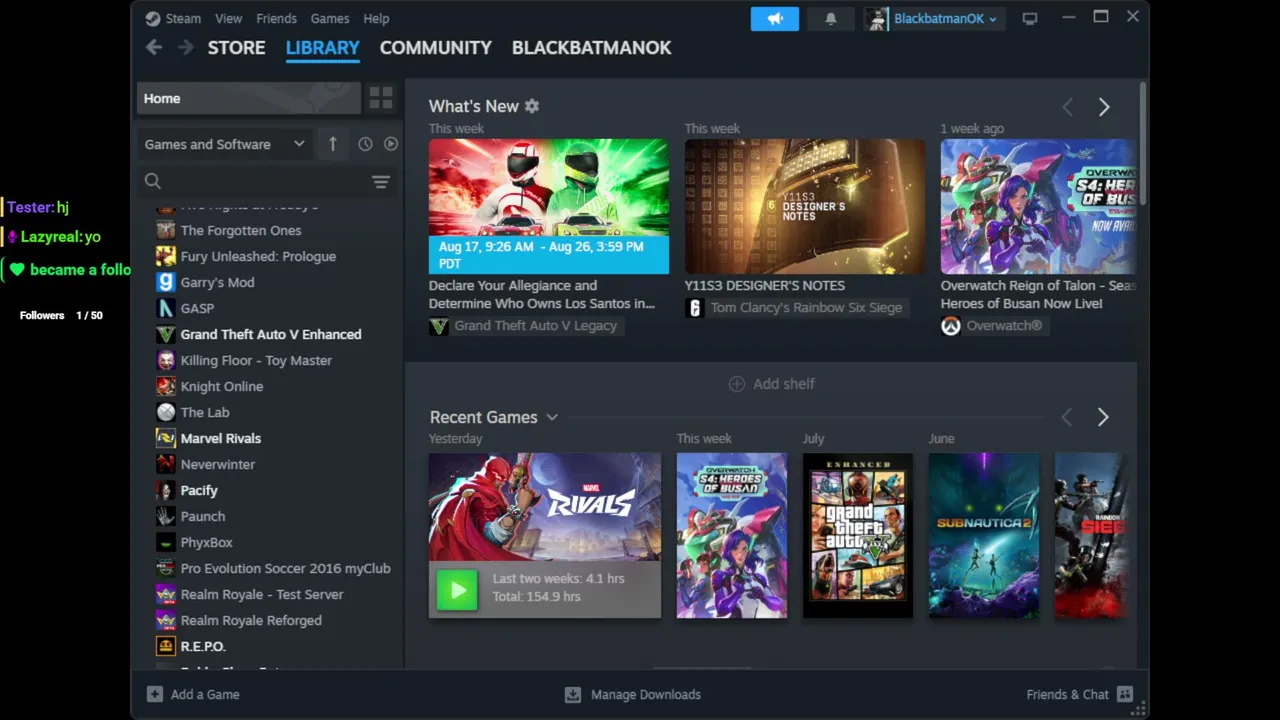Click the R.E.P.O. game icon
This screenshot has width=1280, height=720.
point(166,646)
